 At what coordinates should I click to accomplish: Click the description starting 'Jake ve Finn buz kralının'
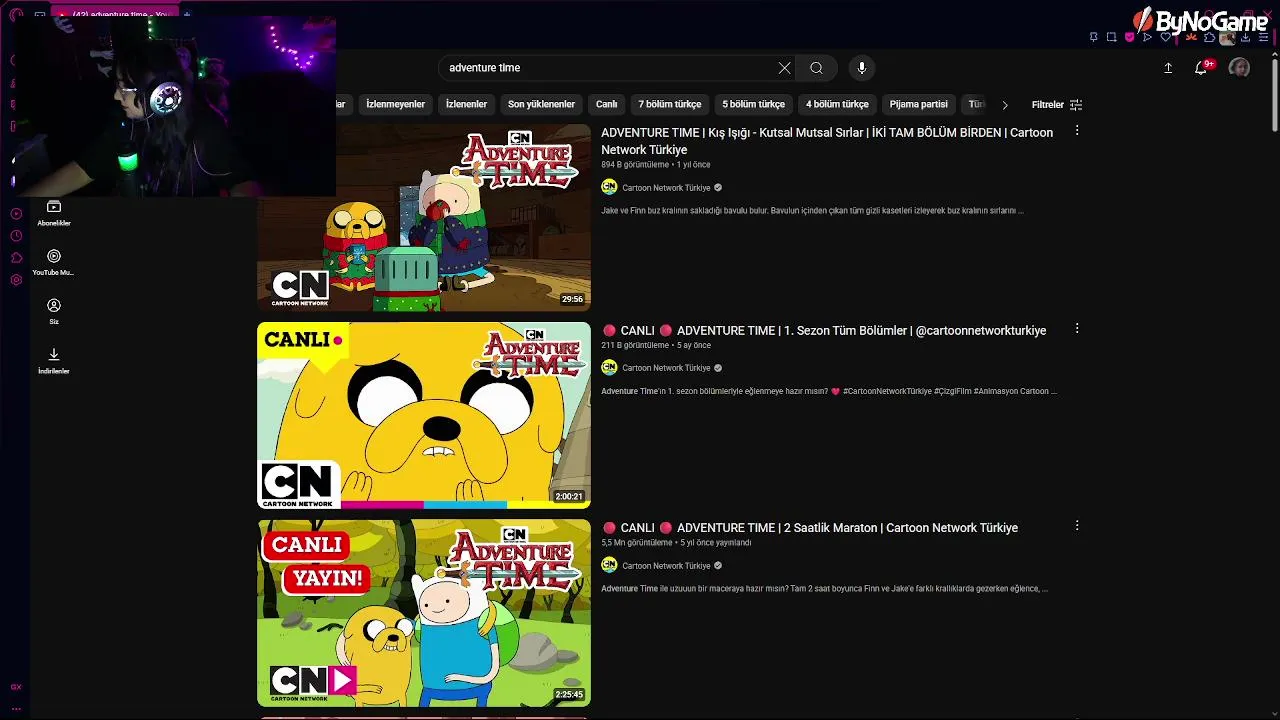pos(812,211)
